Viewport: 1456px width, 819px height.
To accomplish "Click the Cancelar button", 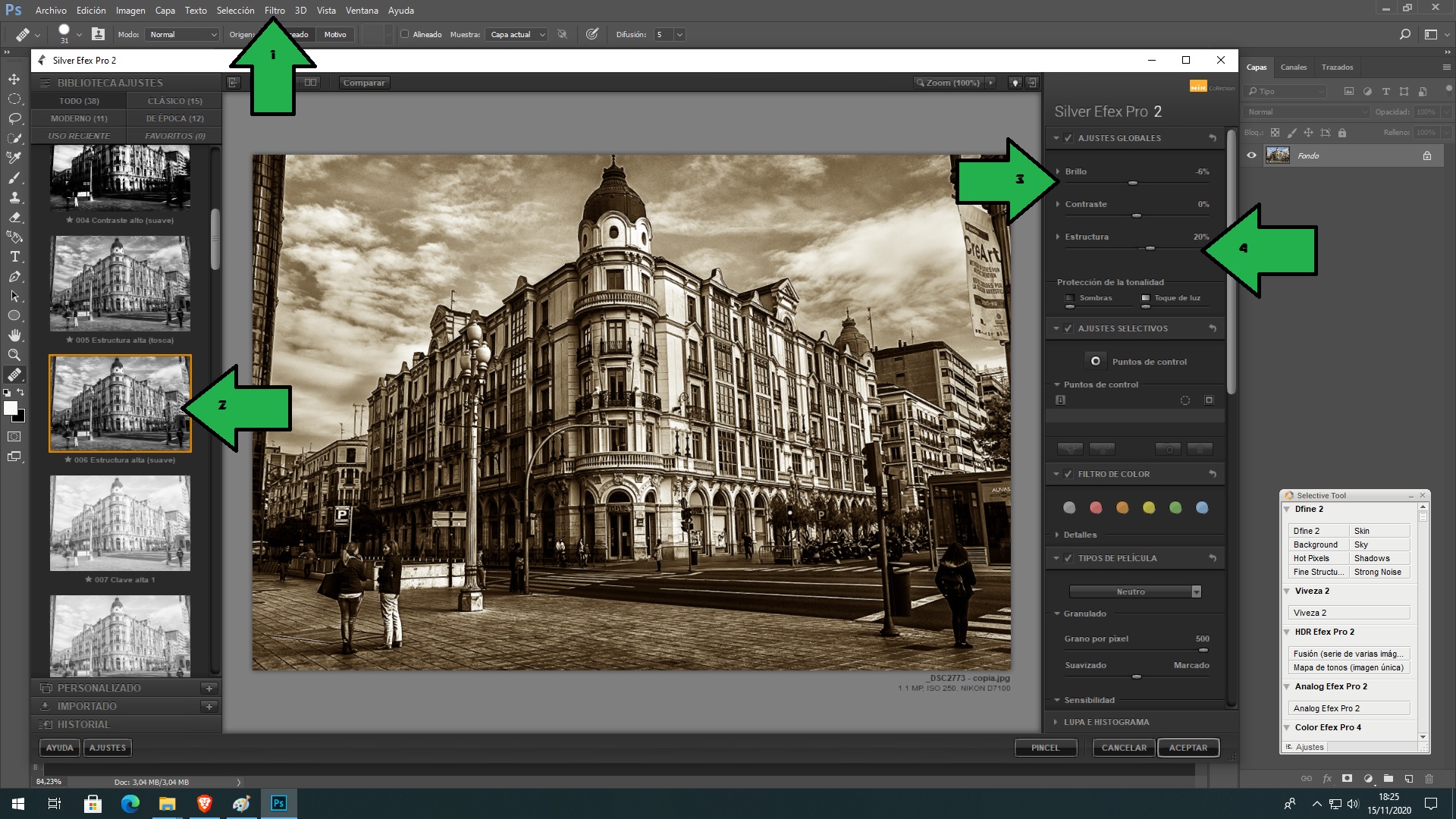I will [1124, 748].
